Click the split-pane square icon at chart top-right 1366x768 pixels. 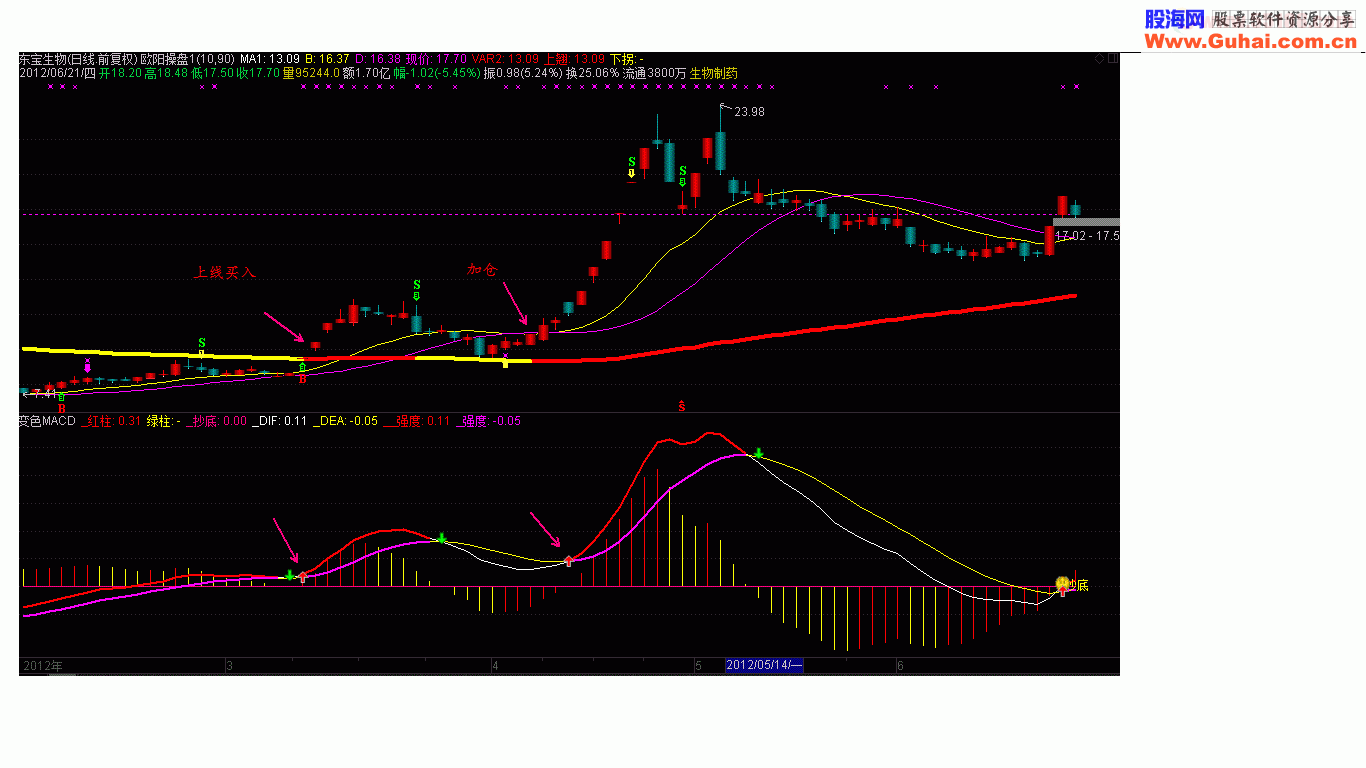pyautogui.click(x=1113, y=58)
